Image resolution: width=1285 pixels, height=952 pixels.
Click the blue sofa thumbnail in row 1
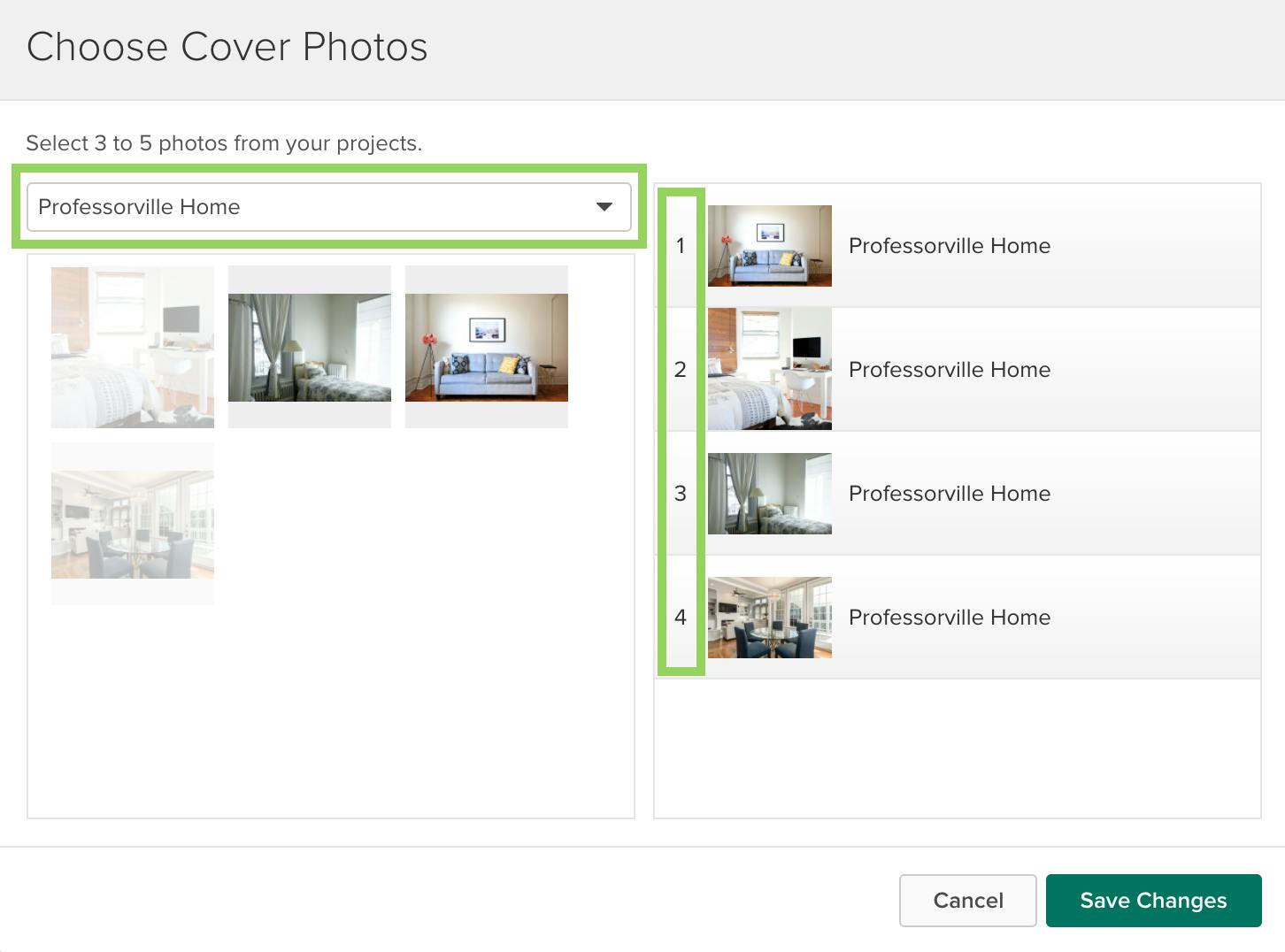(x=770, y=246)
